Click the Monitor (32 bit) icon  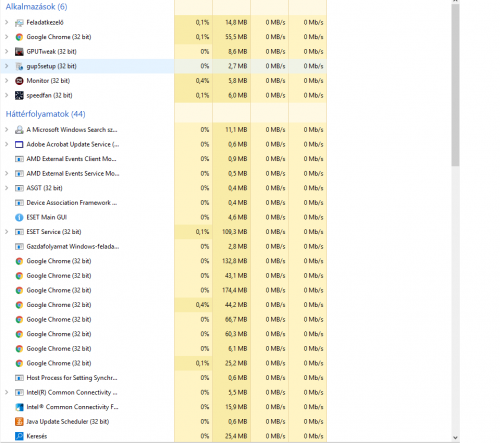(19, 81)
